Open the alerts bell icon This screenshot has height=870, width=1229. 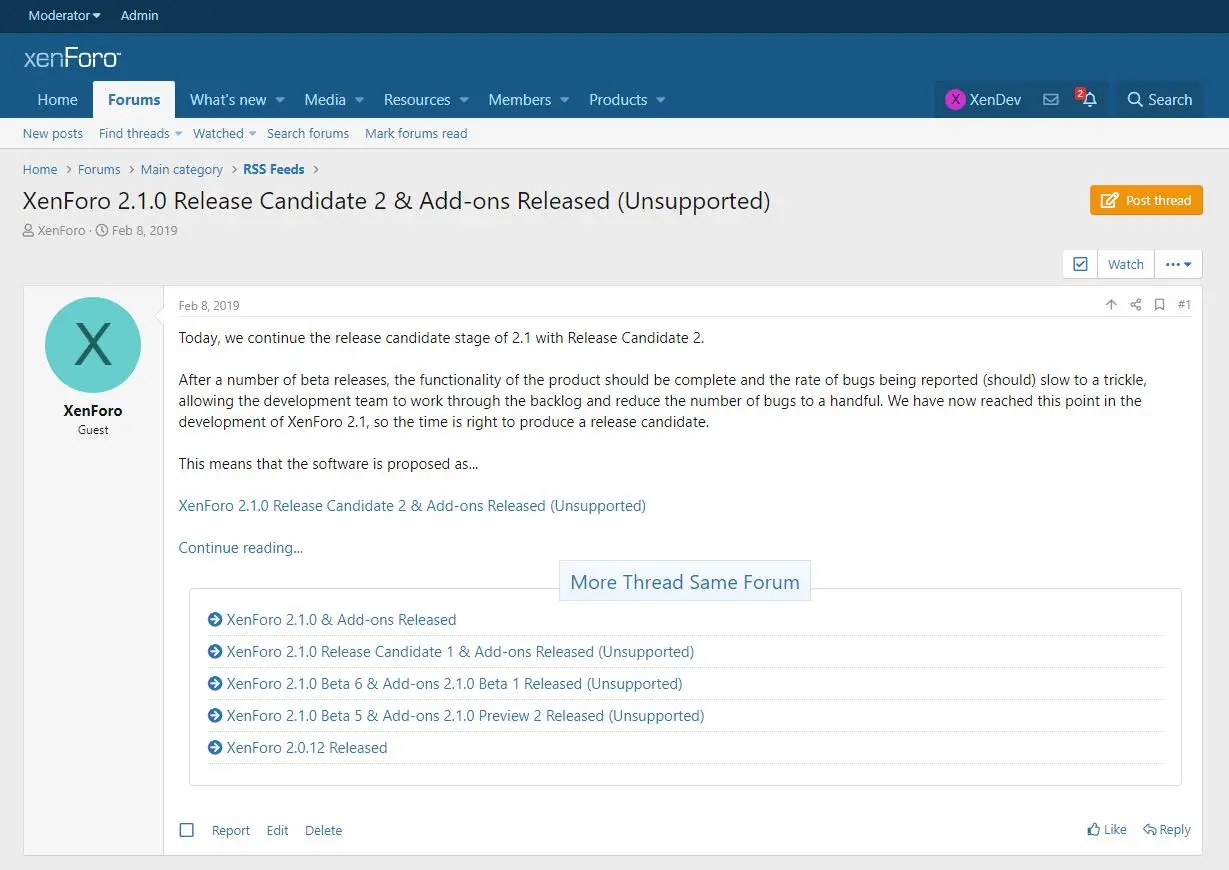[1088, 99]
